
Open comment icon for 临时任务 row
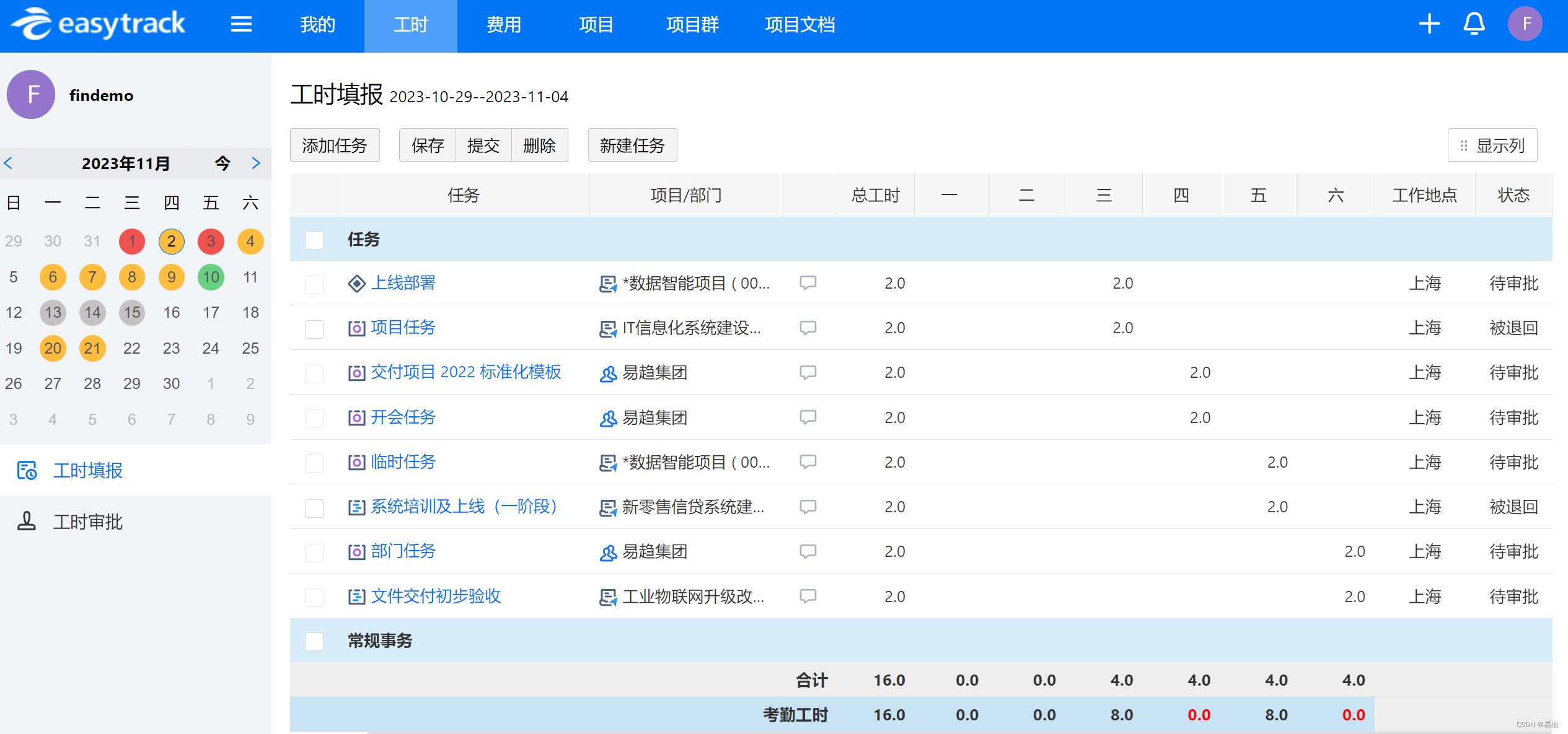point(808,462)
